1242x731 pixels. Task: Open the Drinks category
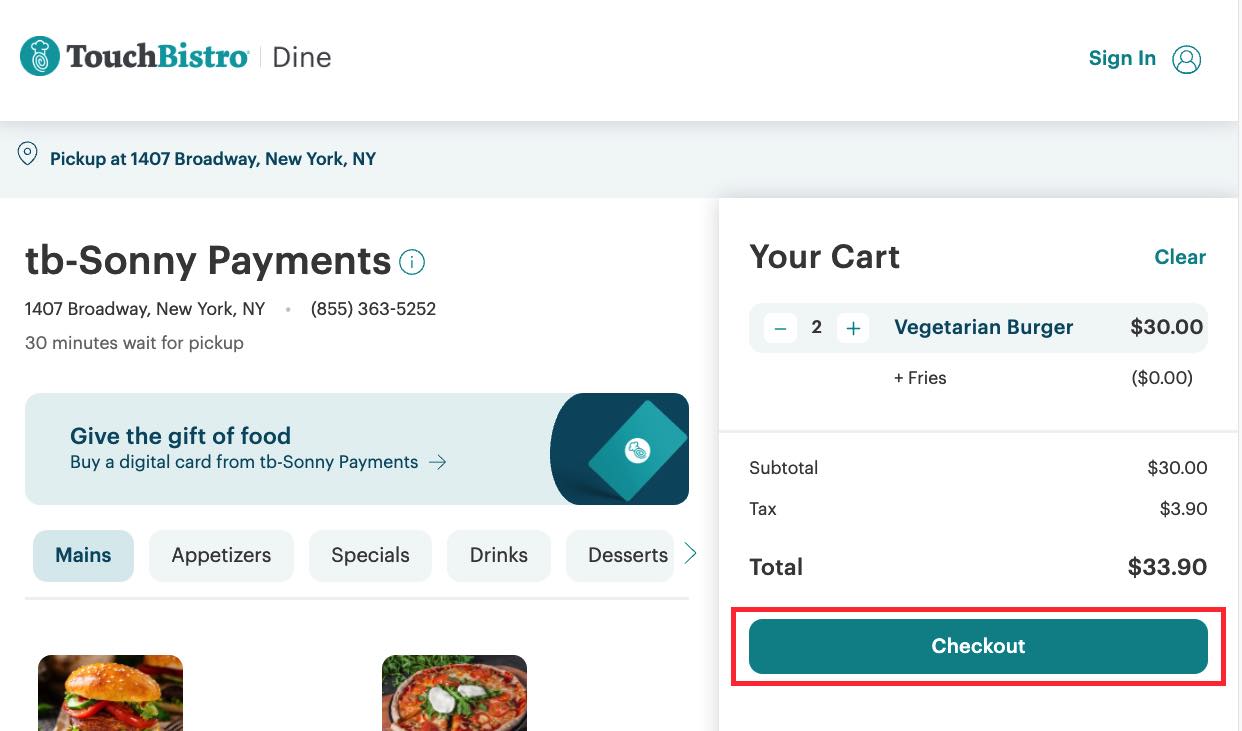[x=498, y=554]
